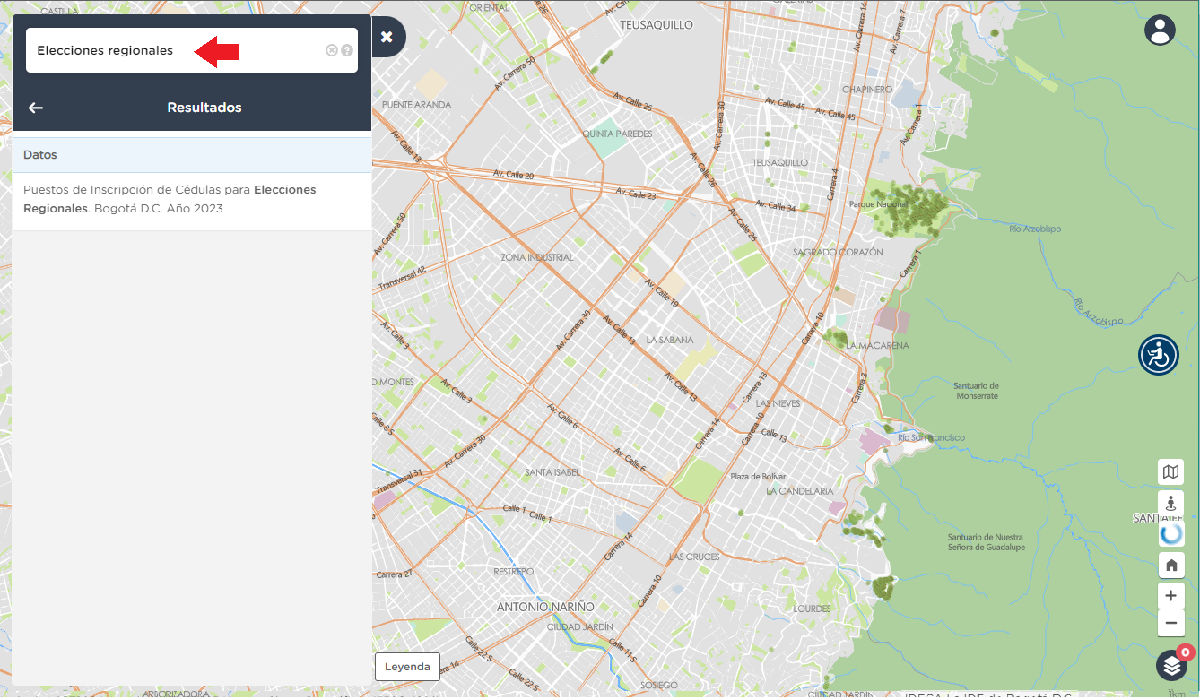Open the search help question mark icon
Image resolution: width=1200 pixels, height=697 pixels.
[347, 50]
